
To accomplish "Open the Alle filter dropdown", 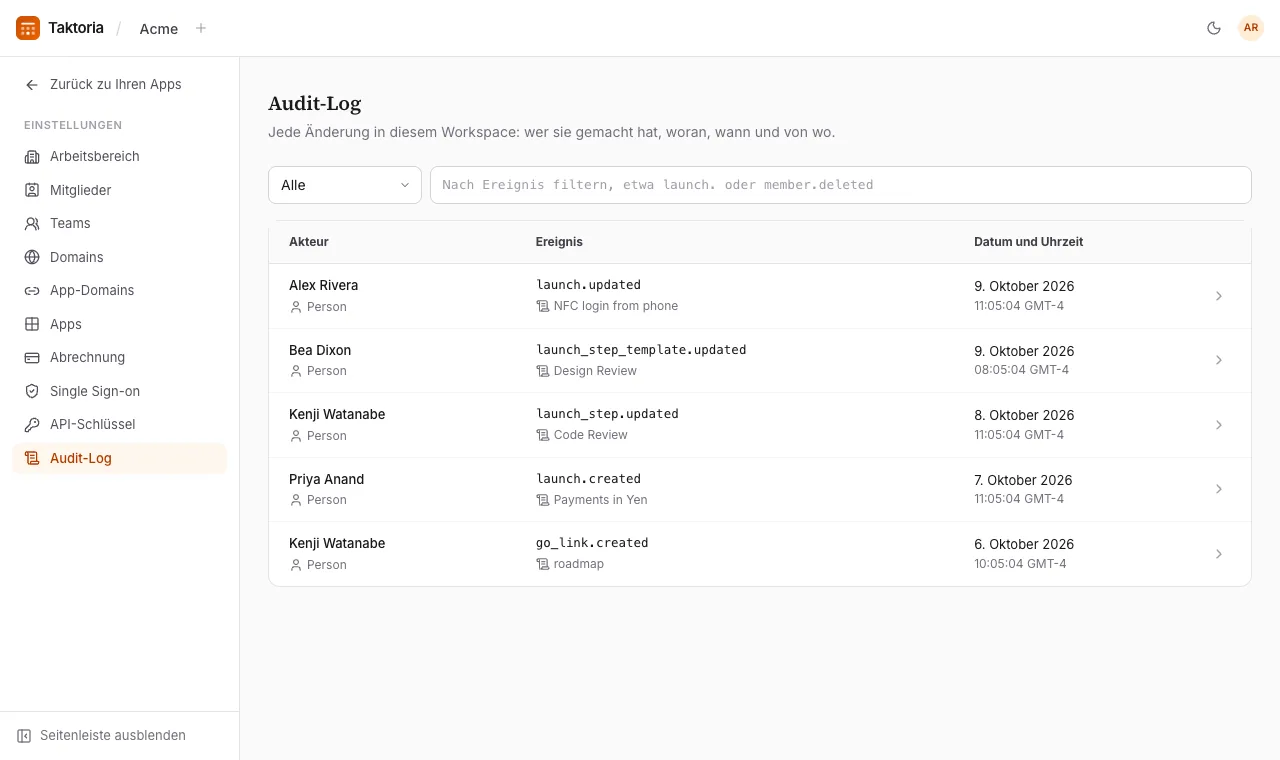I will coord(345,185).
